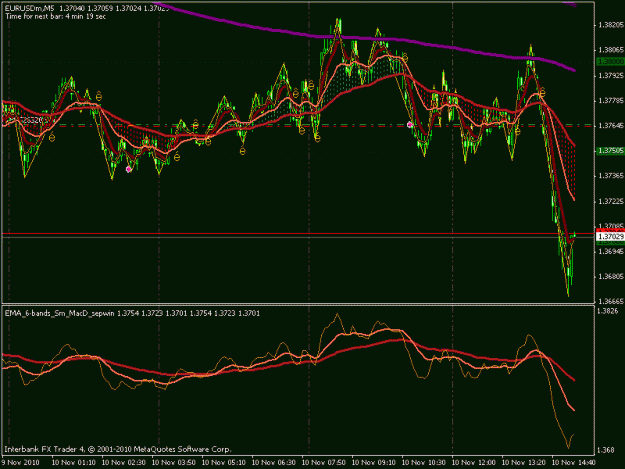Click the '10 Nov 09:10' time label
The width and height of the screenshot is (625, 469).
(373, 463)
